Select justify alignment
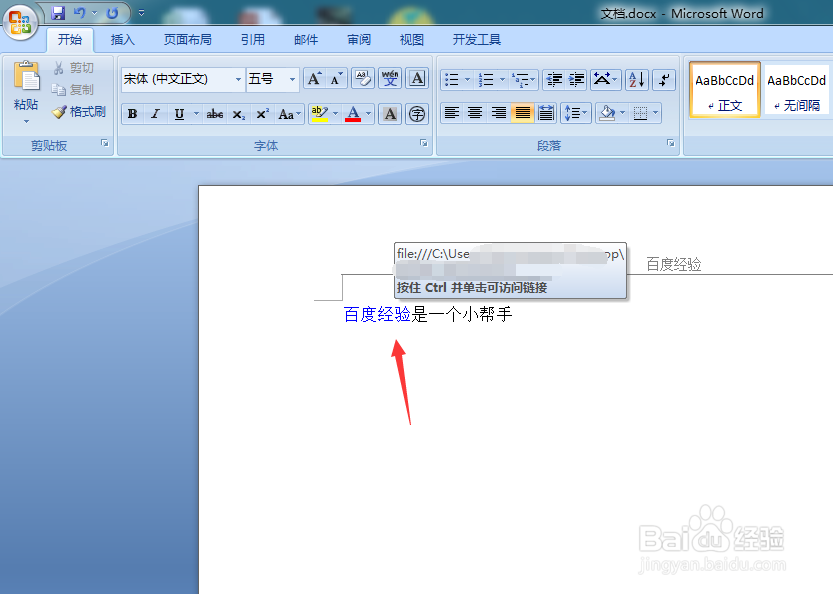 (522, 113)
